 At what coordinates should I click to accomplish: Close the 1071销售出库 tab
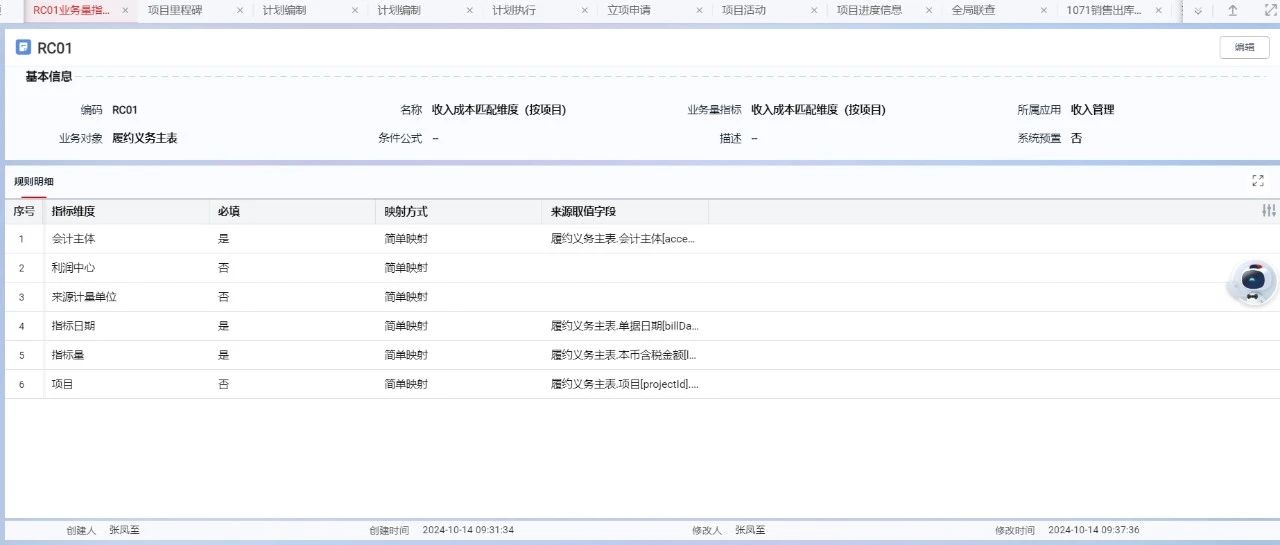tap(1160, 11)
